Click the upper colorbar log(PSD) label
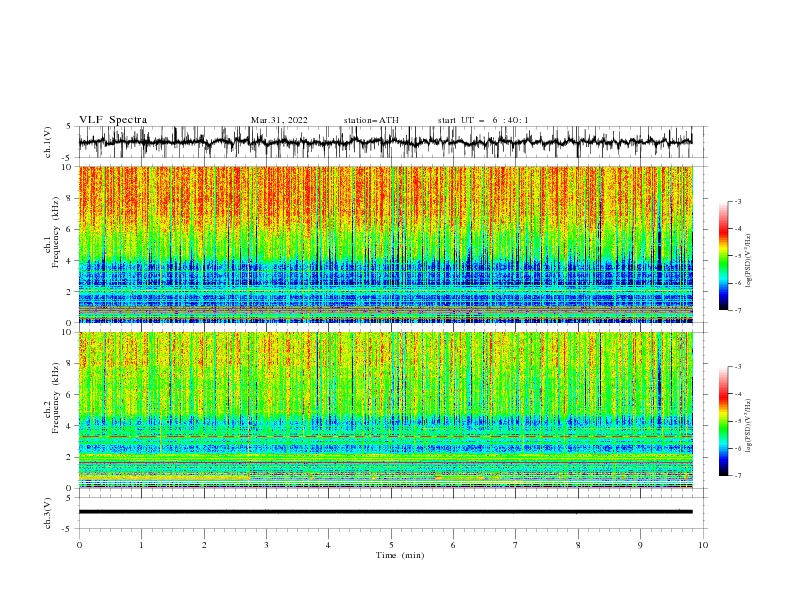Screen dimensions: 792x612 click(x=748, y=261)
